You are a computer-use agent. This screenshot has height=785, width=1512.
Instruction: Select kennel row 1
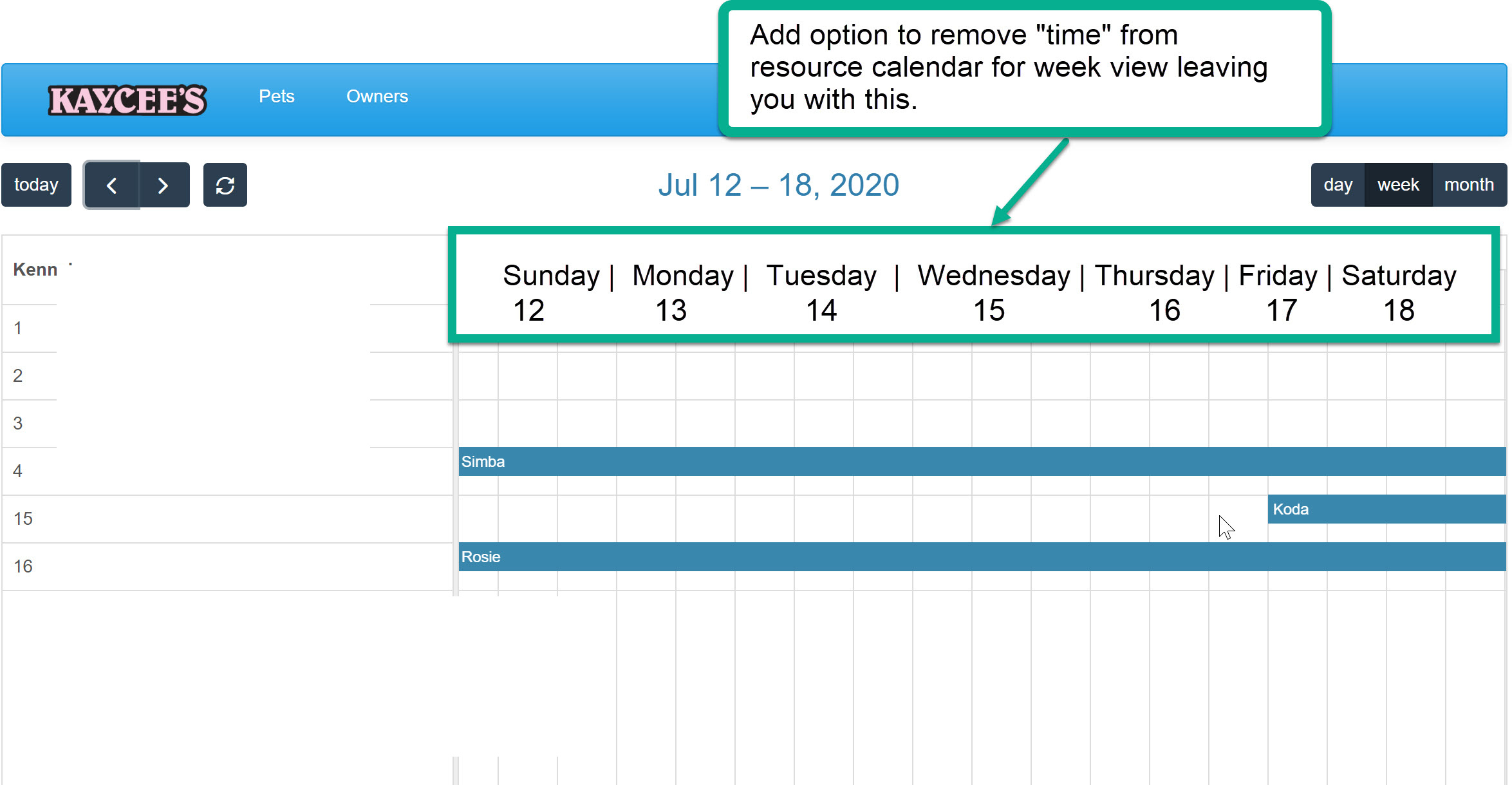[x=18, y=328]
